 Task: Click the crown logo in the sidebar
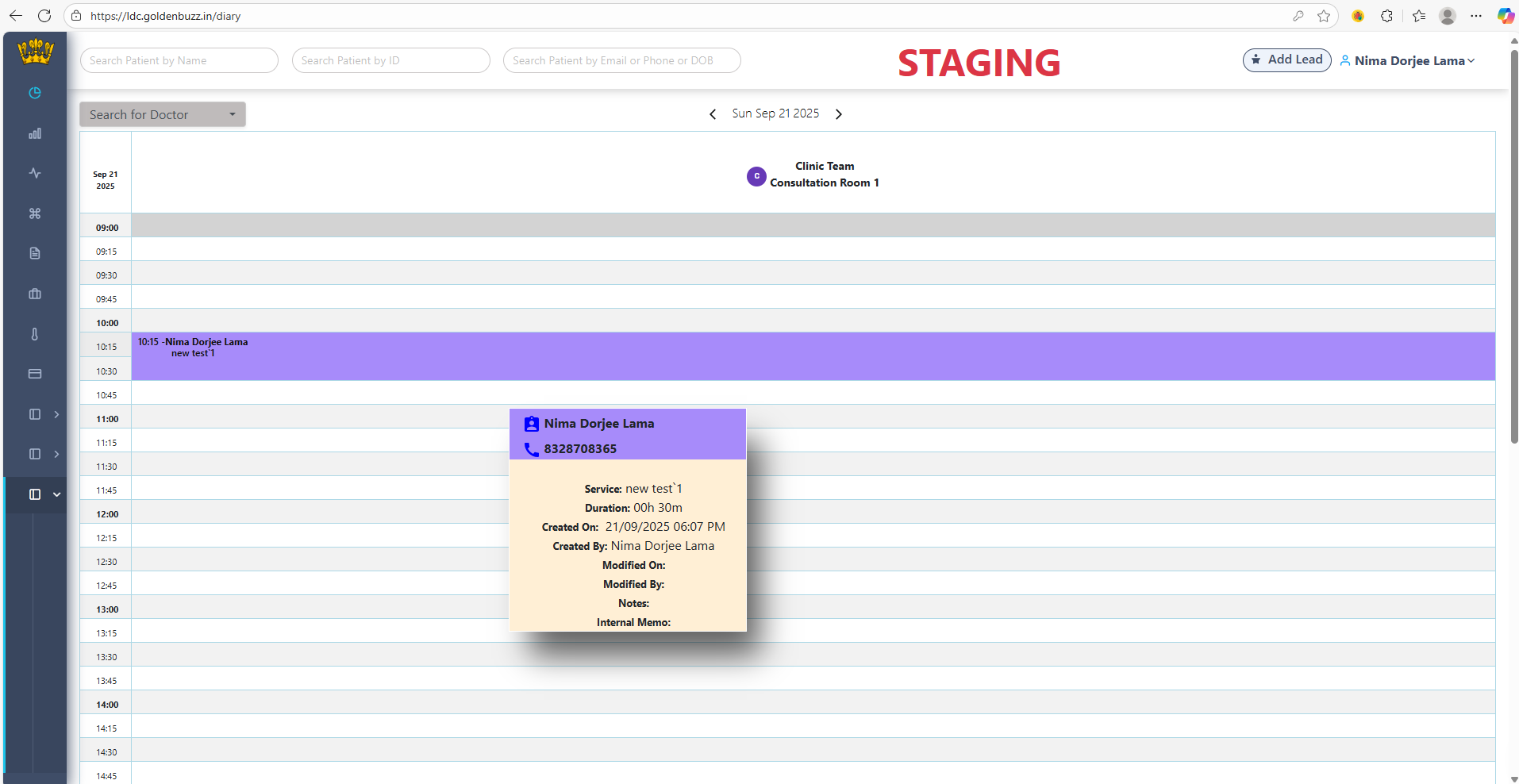[35, 52]
